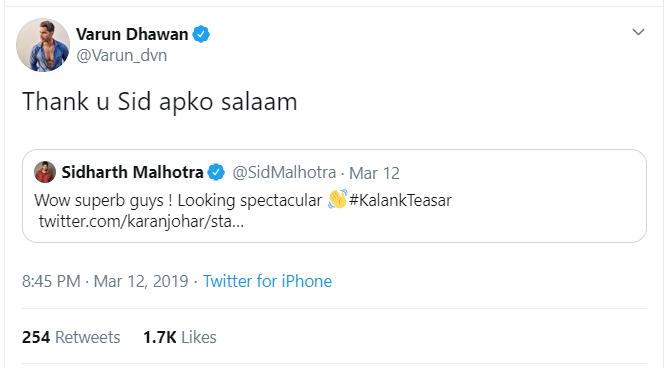Open the quoted tweet card text
This screenshot has width=667, height=368.
pos(242,200)
